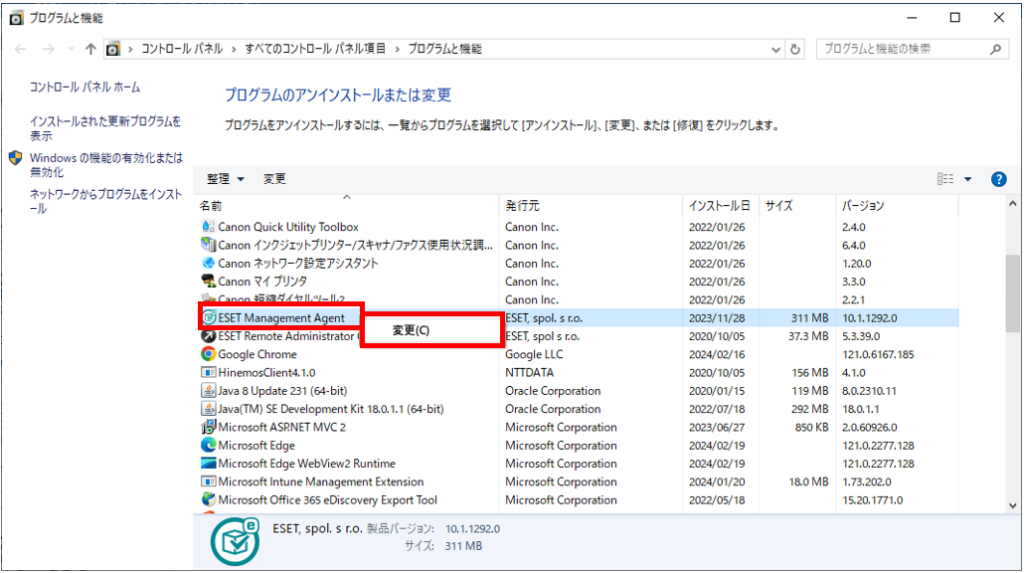Click the Microsoft Edge icon in list
The width and height of the screenshot is (1024, 573).
tap(208, 445)
